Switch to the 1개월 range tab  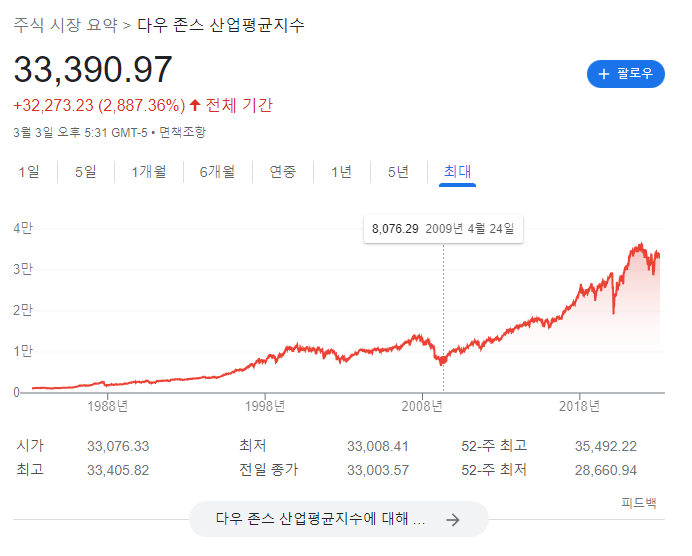point(149,172)
